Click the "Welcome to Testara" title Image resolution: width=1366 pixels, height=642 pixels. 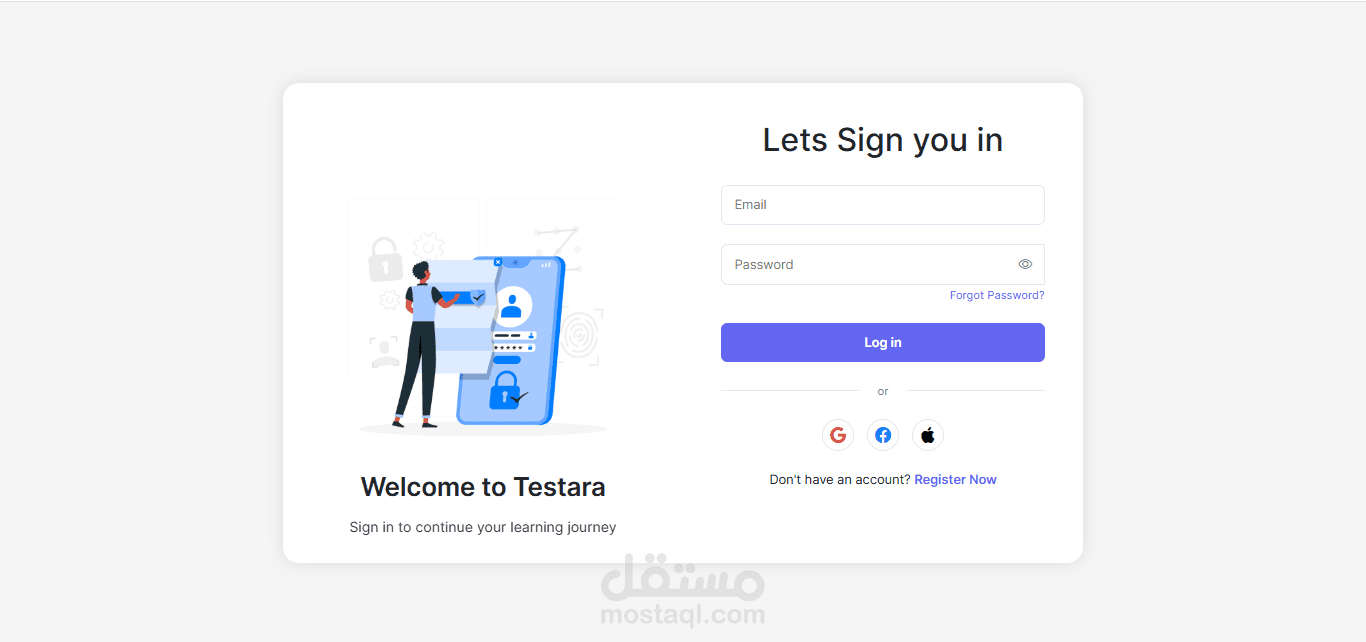point(483,487)
